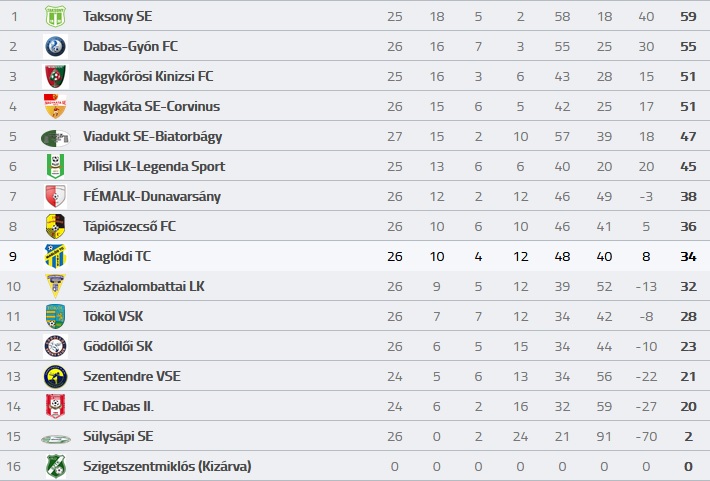Select the highlighted Maglódi TC row
710x481 pixels.
click(355, 256)
